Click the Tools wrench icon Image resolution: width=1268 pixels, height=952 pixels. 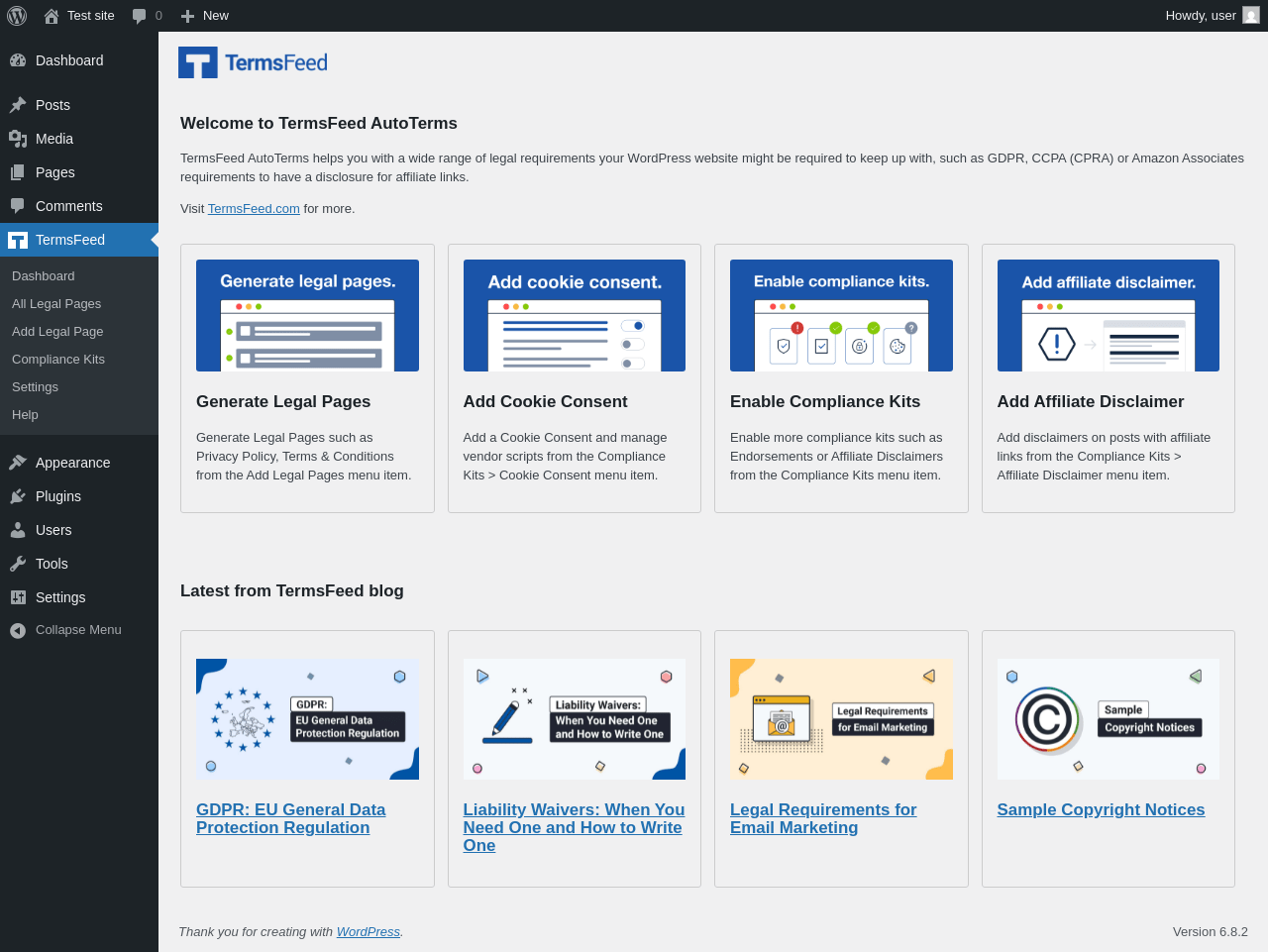click(18, 564)
